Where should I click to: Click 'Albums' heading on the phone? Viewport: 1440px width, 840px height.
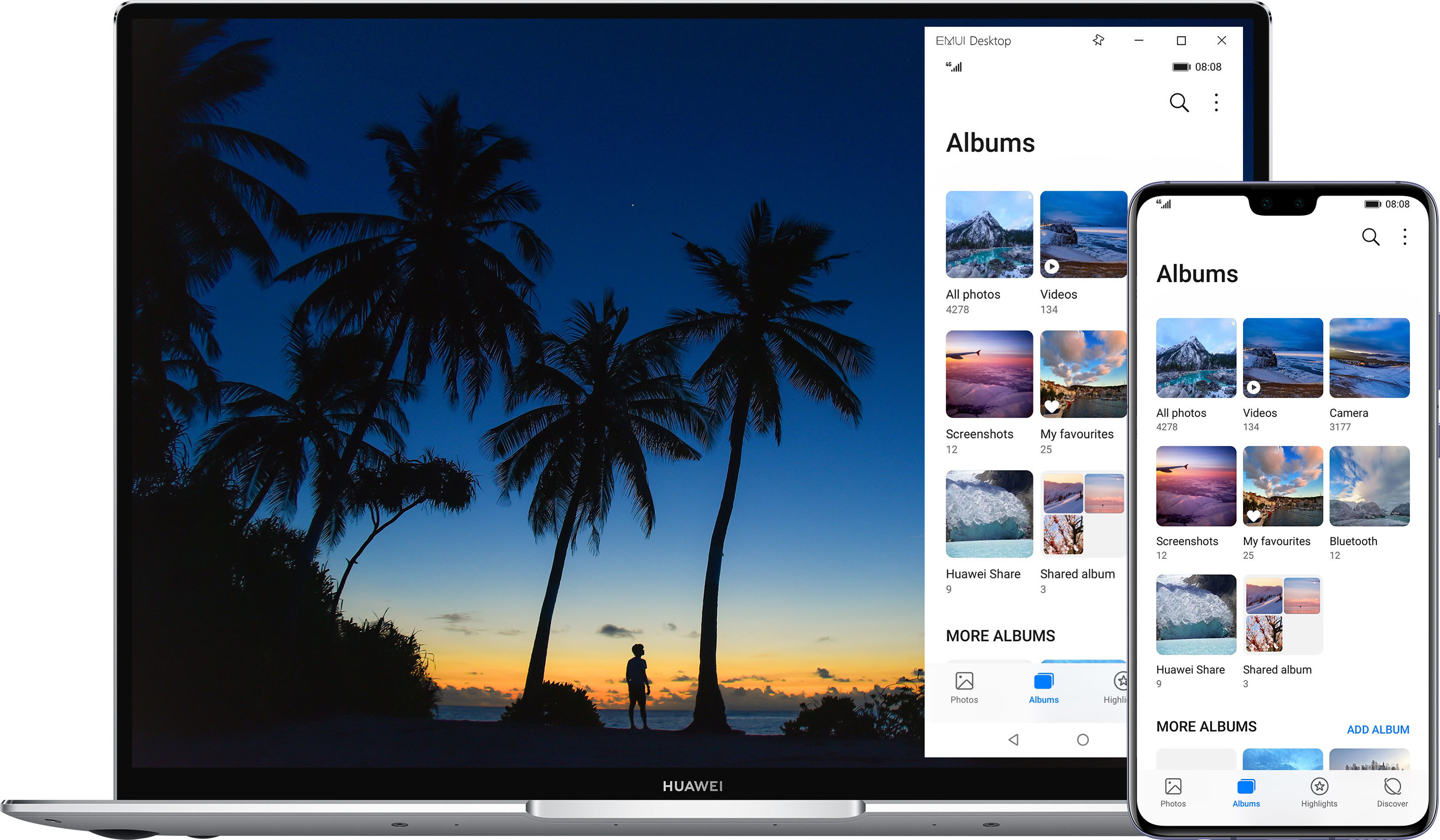[x=1196, y=274]
